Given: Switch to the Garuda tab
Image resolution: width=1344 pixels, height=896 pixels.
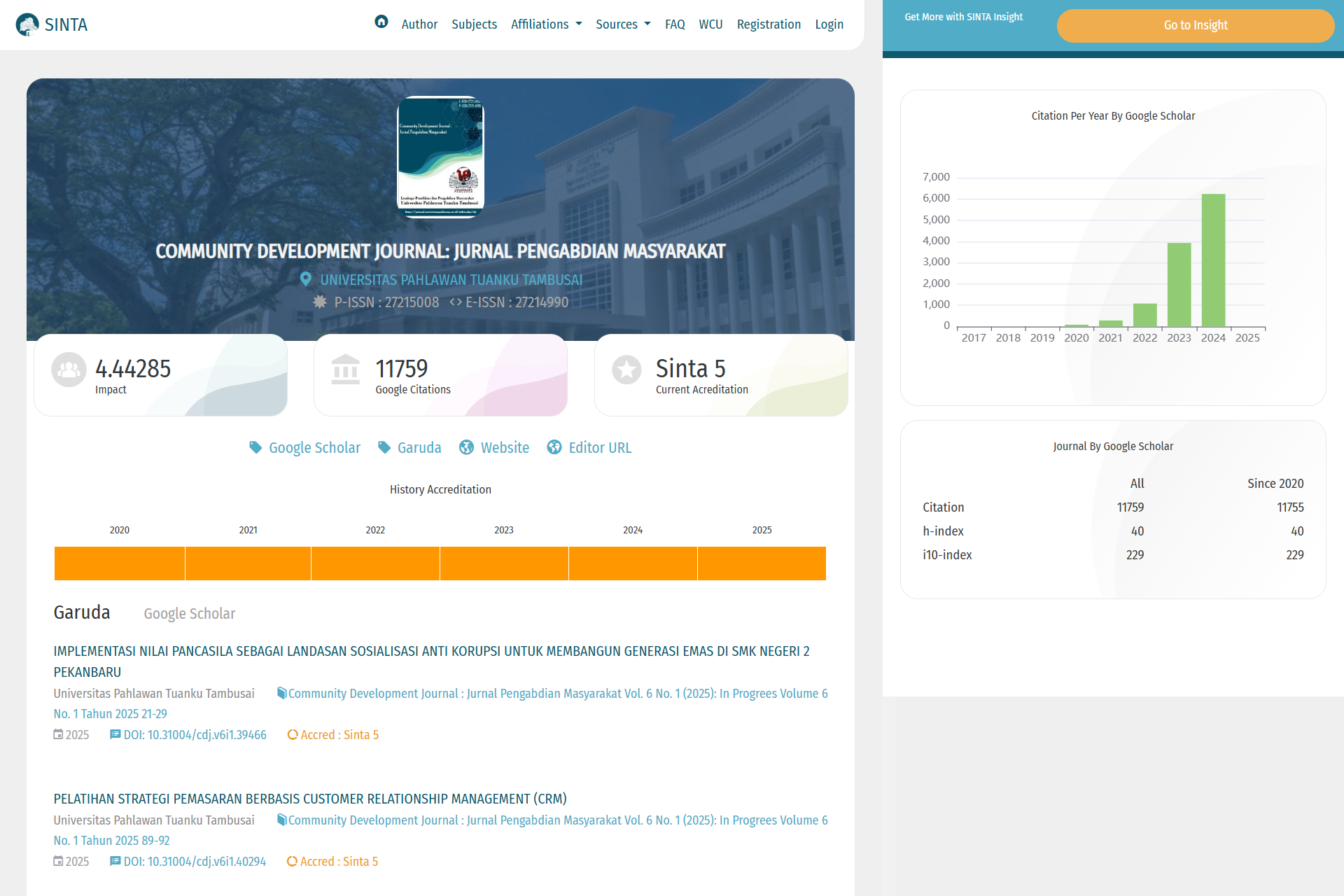Looking at the screenshot, I should click(82, 612).
